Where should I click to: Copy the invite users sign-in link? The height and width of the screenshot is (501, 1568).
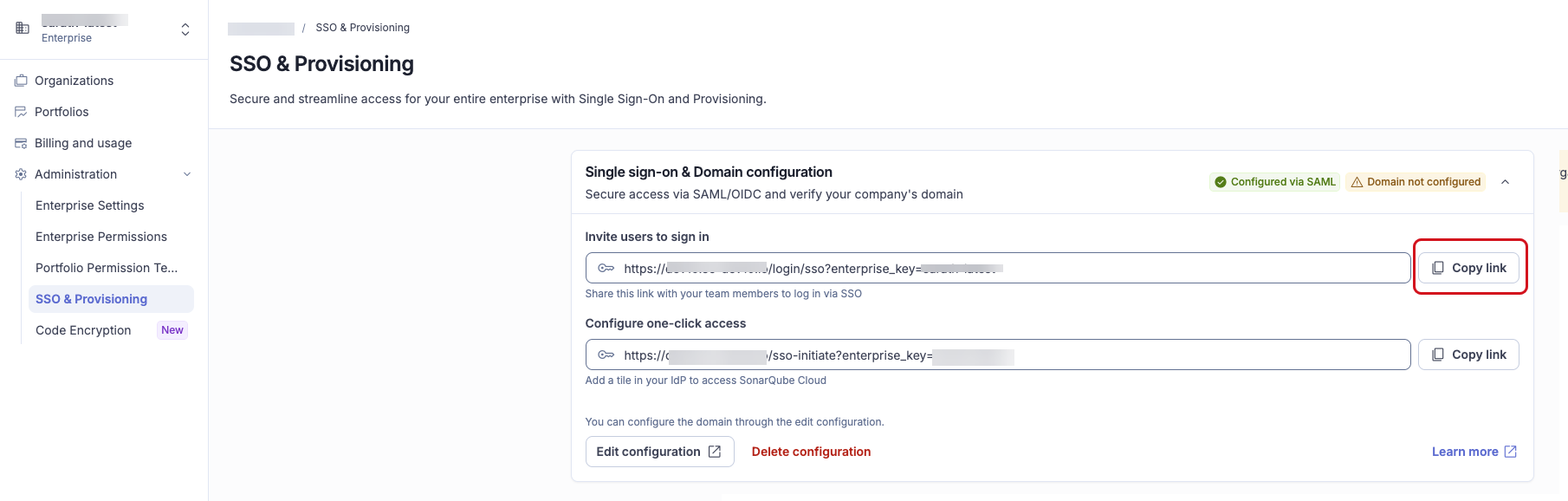tap(1468, 268)
